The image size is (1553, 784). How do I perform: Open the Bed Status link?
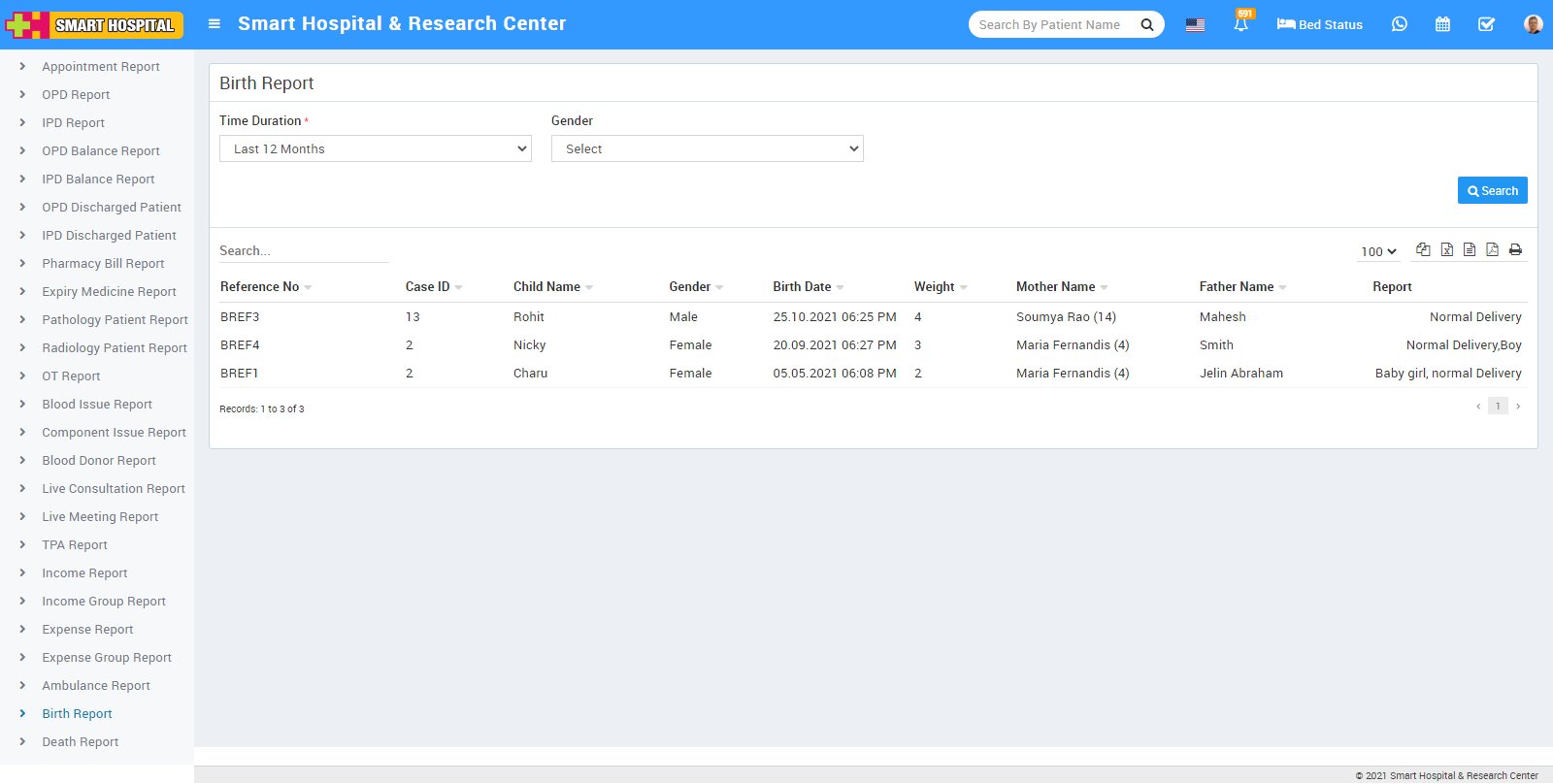[x=1319, y=24]
